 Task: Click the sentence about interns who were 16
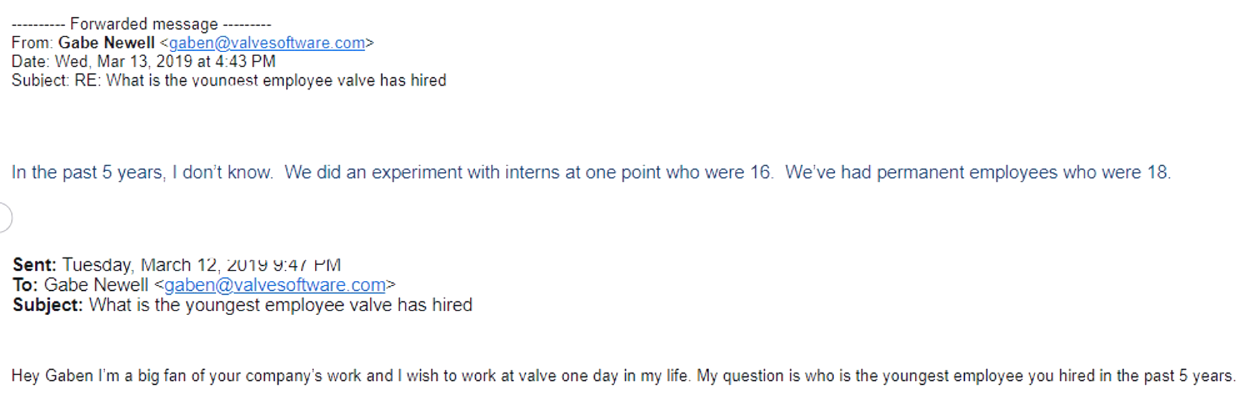[x=529, y=172]
